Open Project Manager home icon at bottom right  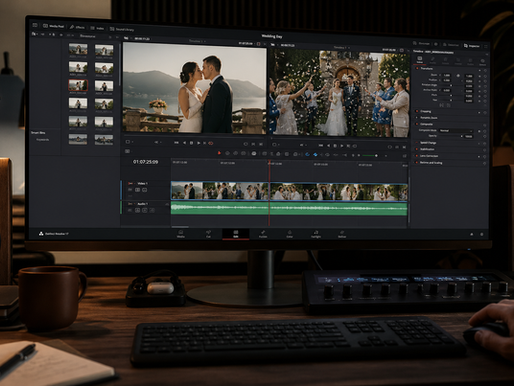[x=472, y=234]
